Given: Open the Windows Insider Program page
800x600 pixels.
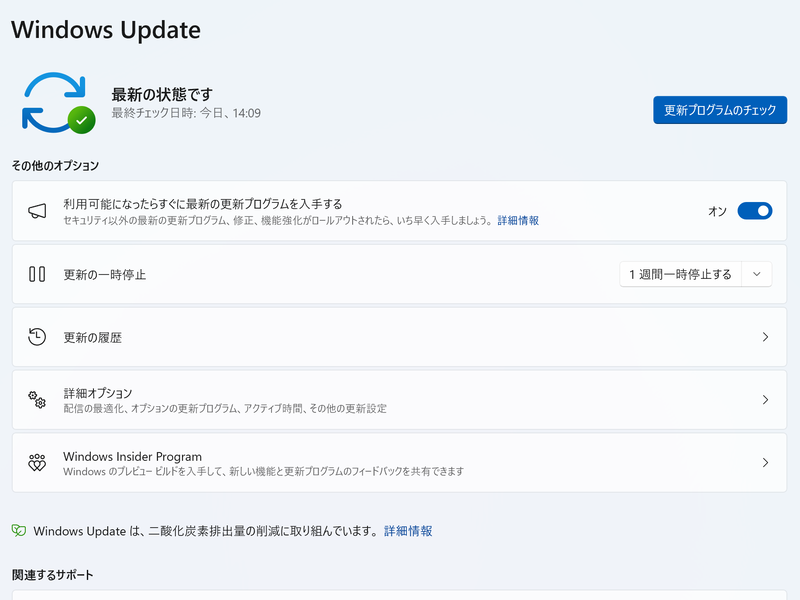Looking at the screenshot, I should coord(400,462).
